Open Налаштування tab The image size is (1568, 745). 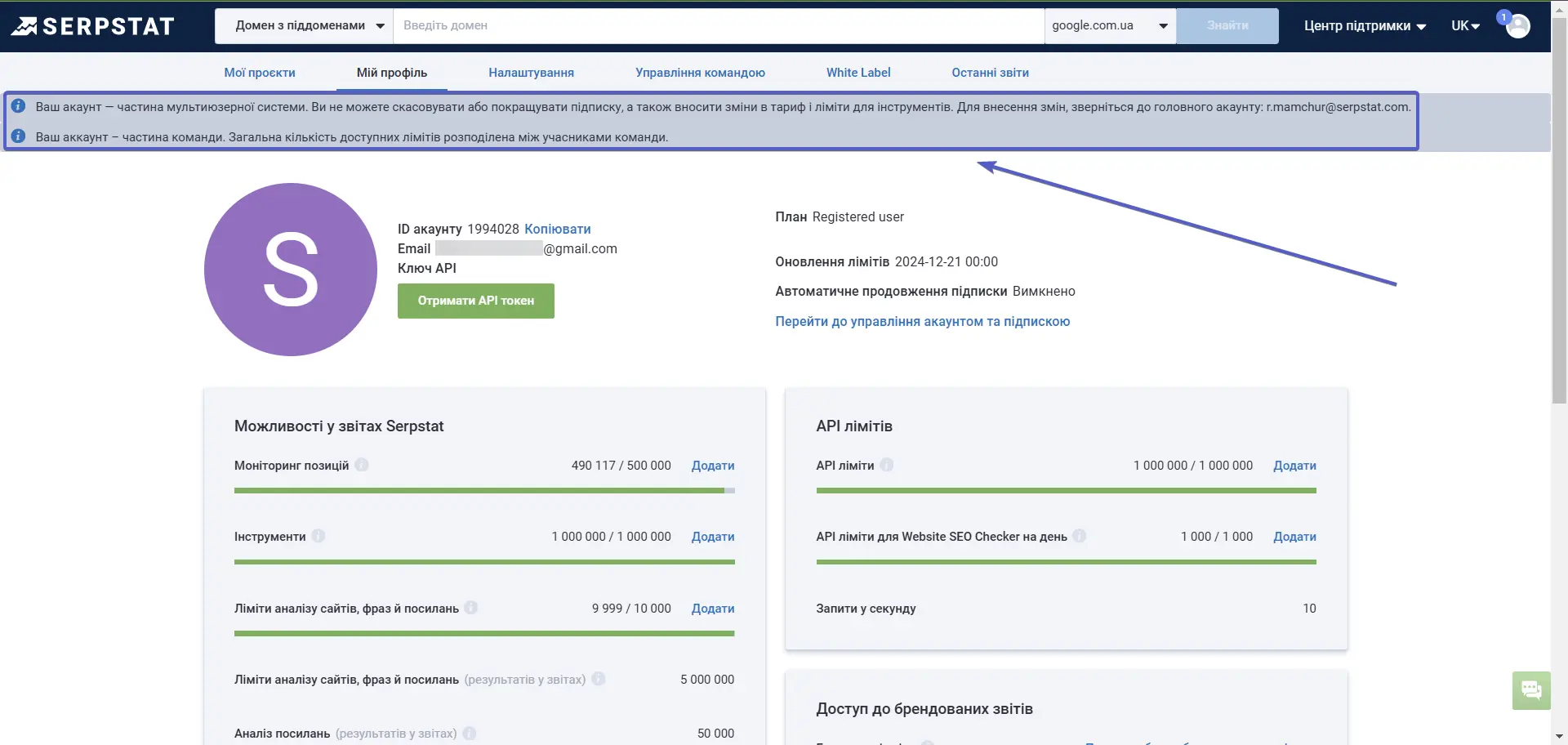point(531,73)
